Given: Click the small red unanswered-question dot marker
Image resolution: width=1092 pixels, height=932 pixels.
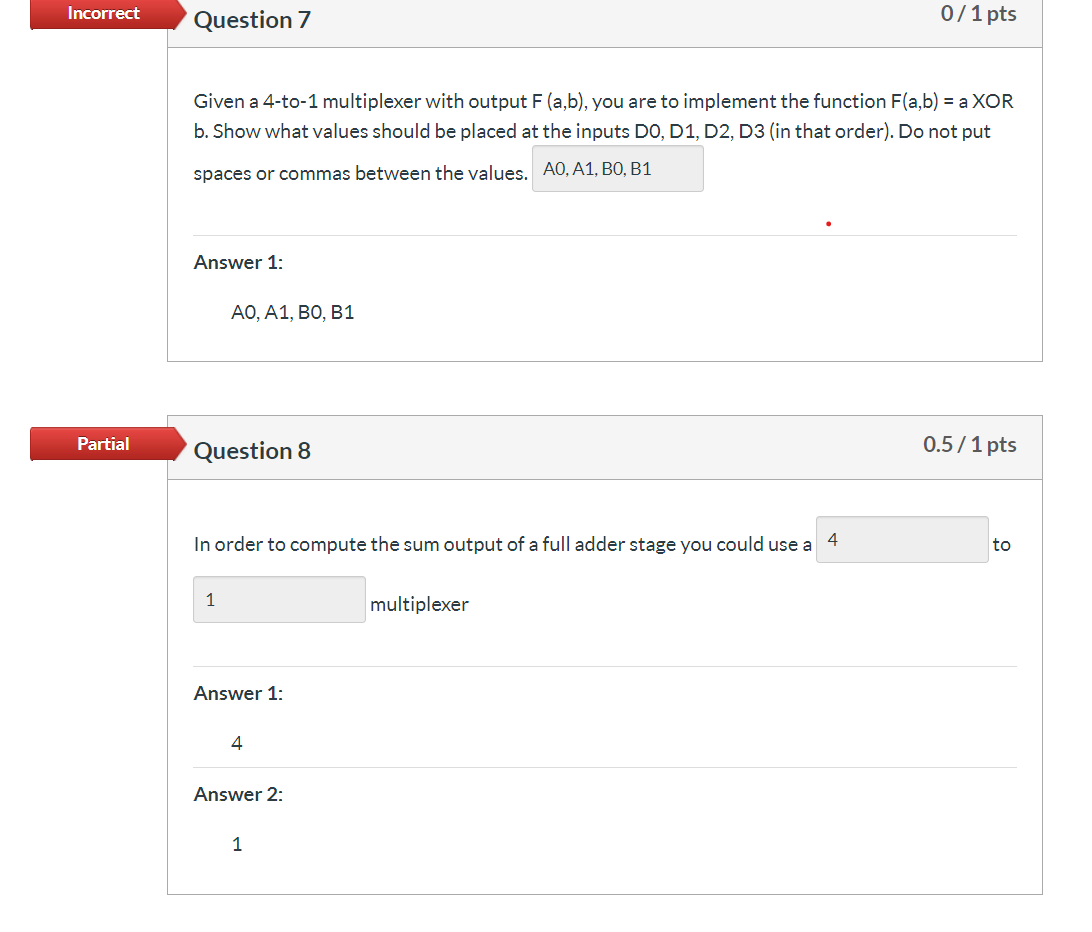Looking at the screenshot, I should coord(828,223).
